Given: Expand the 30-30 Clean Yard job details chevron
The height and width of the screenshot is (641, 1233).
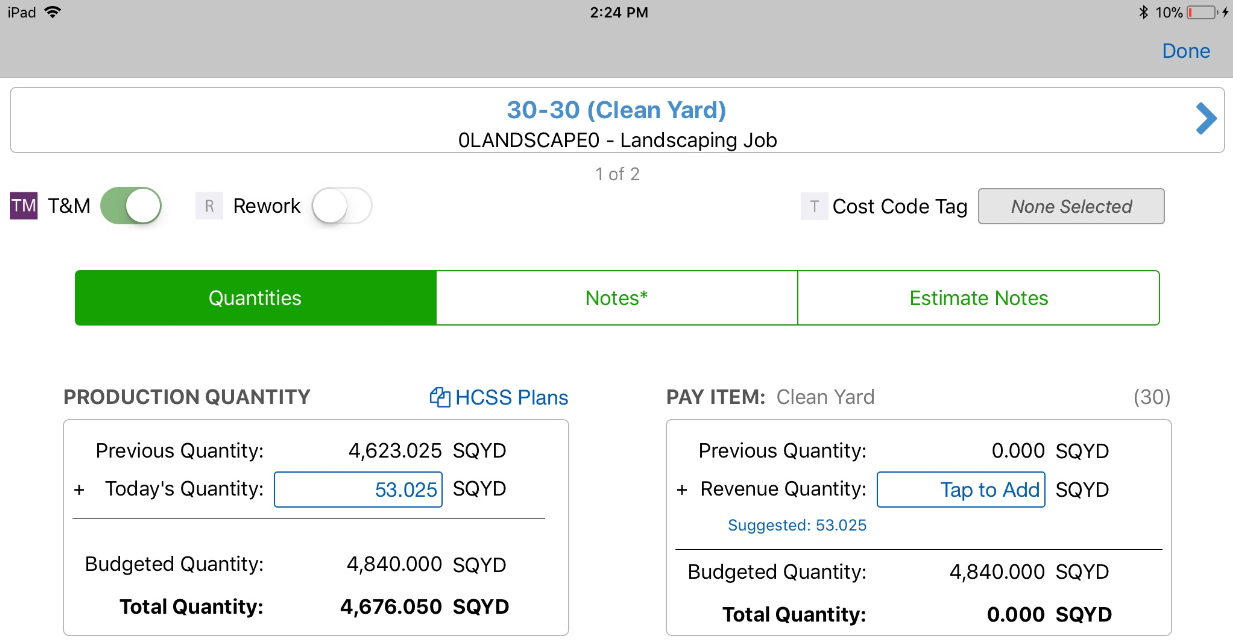Looking at the screenshot, I should point(1206,118).
